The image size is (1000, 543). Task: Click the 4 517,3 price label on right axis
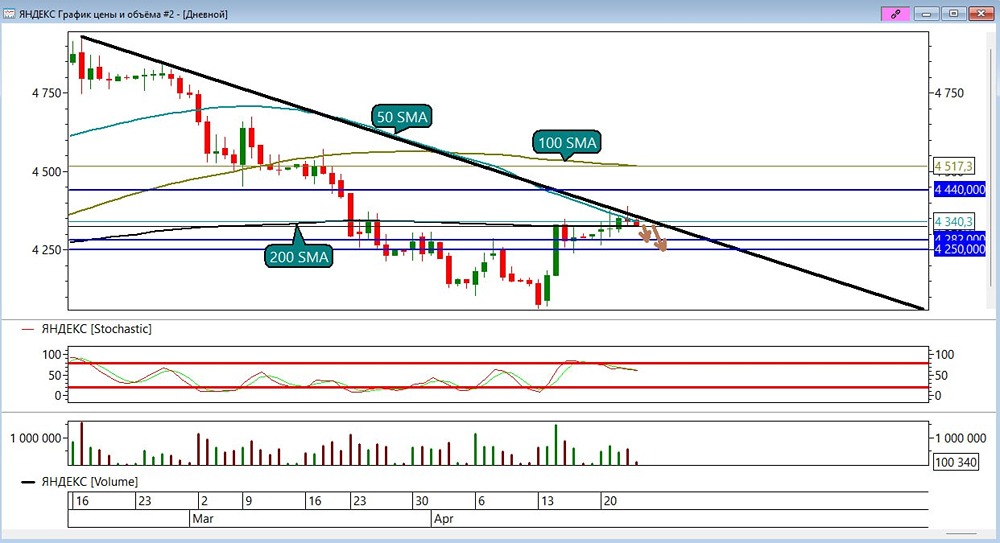click(x=953, y=167)
